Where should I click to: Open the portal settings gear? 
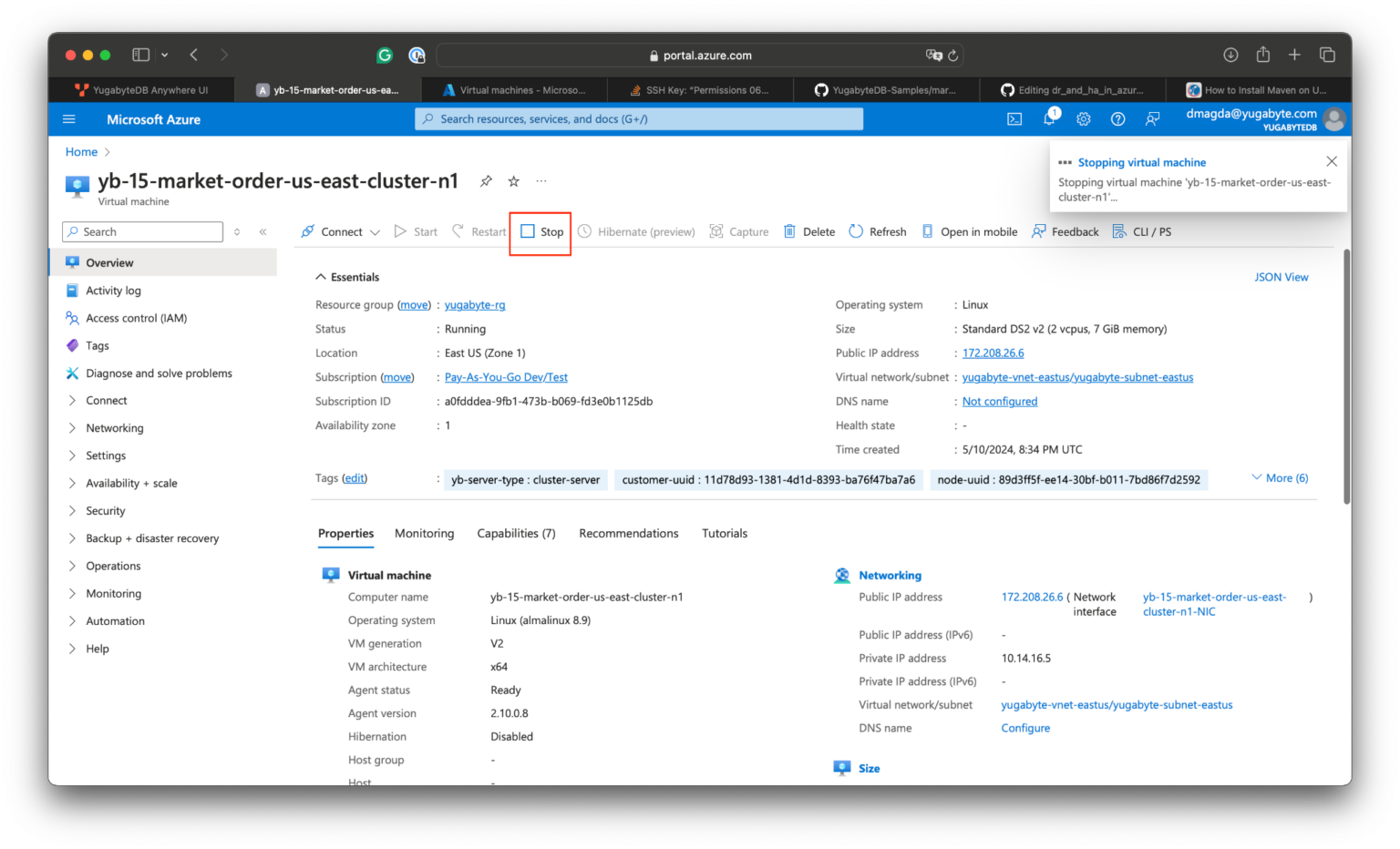(1083, 118)
